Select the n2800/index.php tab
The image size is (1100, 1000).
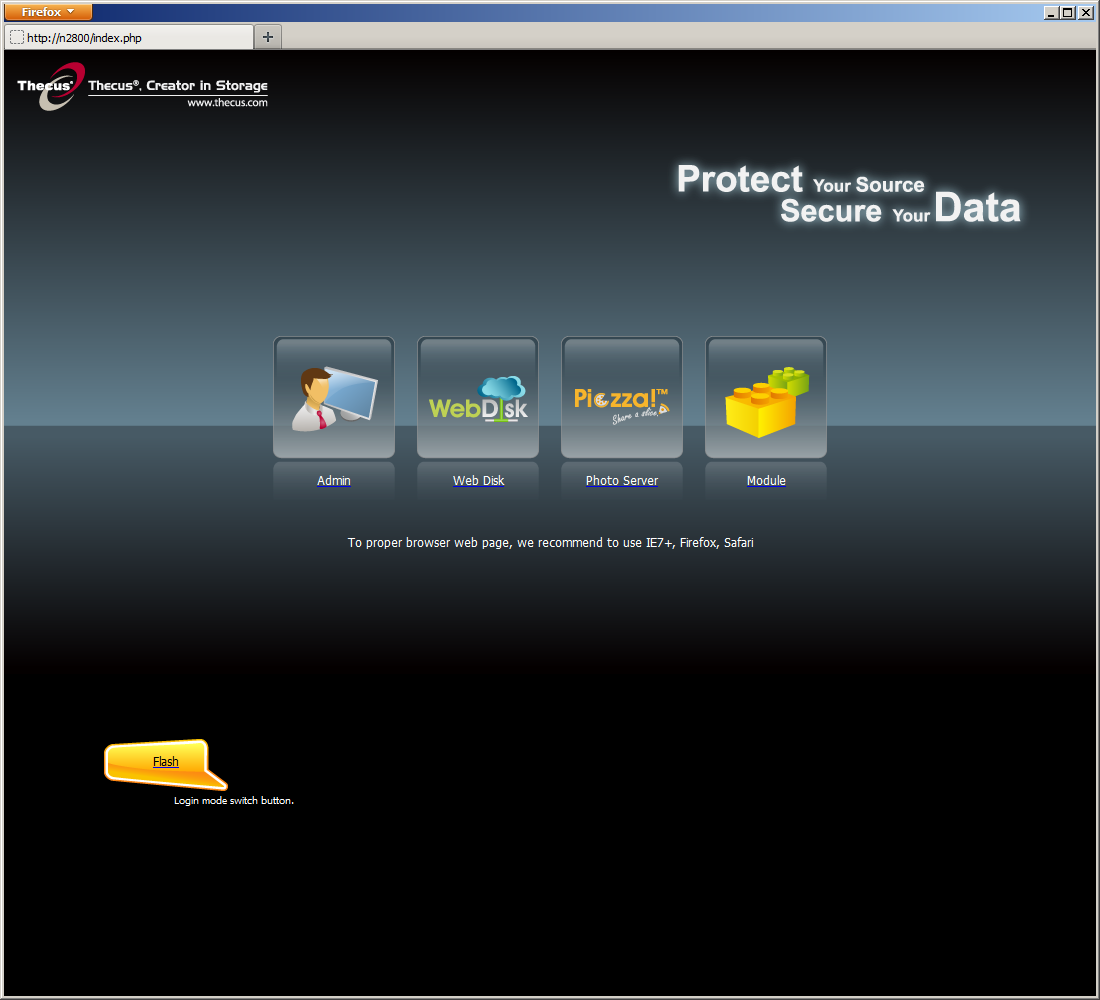point(129,37)
